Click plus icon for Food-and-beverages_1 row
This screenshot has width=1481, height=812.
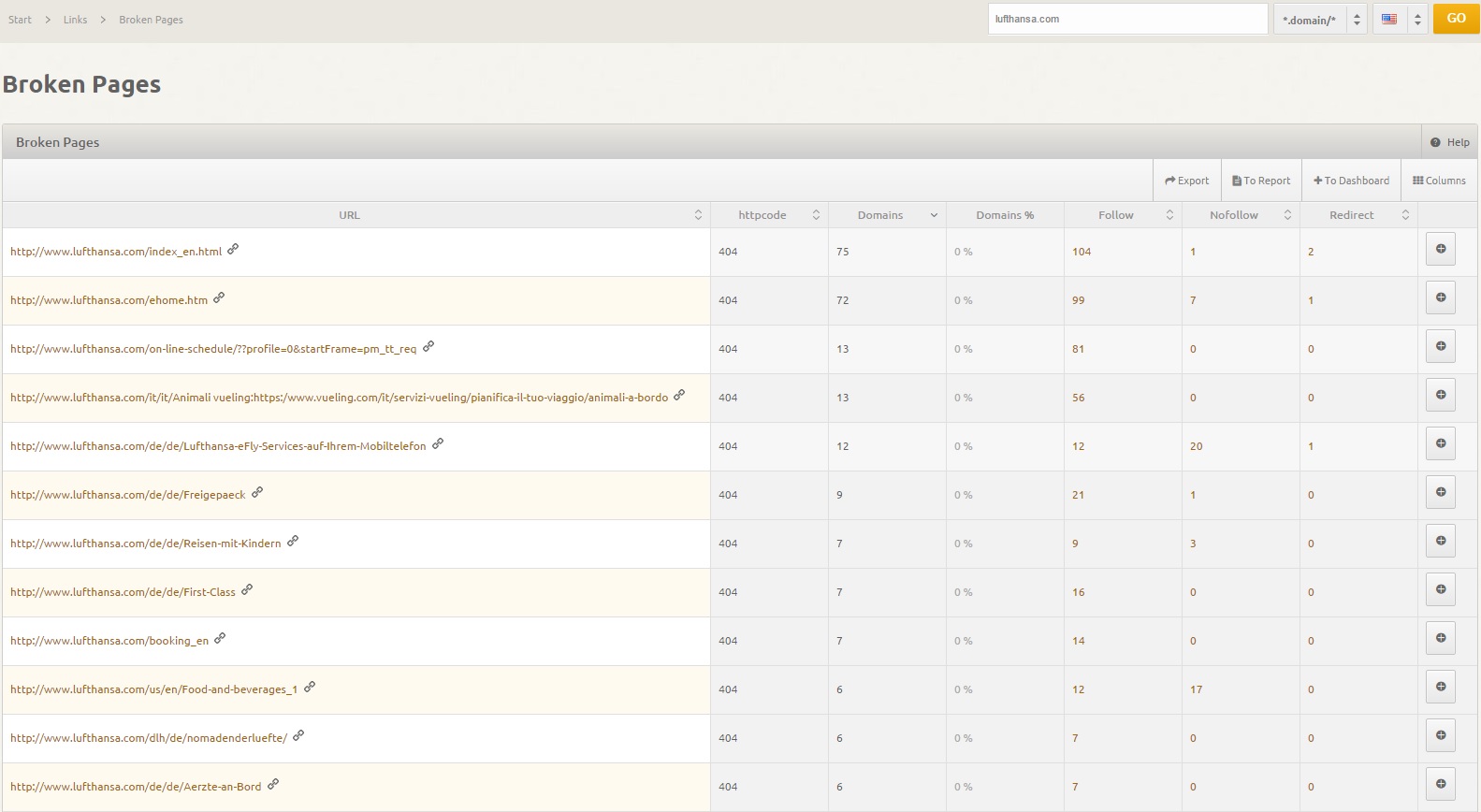[1441, 687]
